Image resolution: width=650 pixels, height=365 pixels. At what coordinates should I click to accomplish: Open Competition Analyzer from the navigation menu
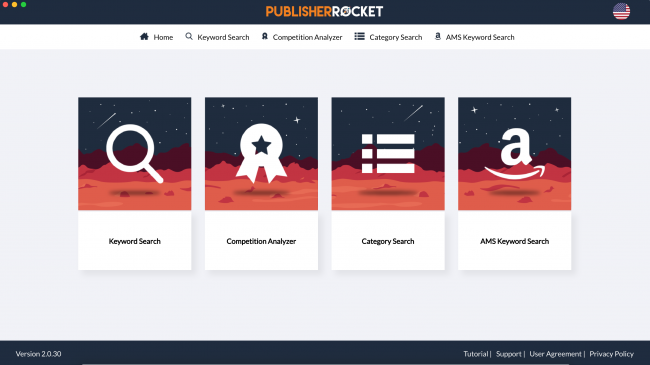pyautogui.click(x=308, y=37)
